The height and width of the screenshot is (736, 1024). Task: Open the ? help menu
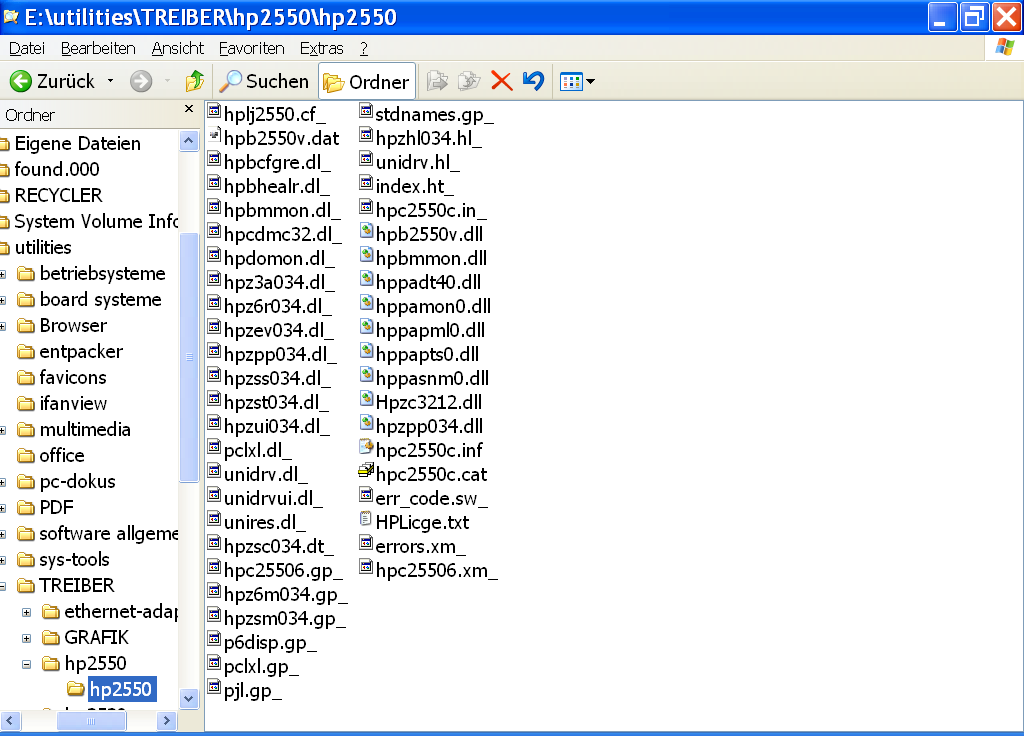pos(364,48)
